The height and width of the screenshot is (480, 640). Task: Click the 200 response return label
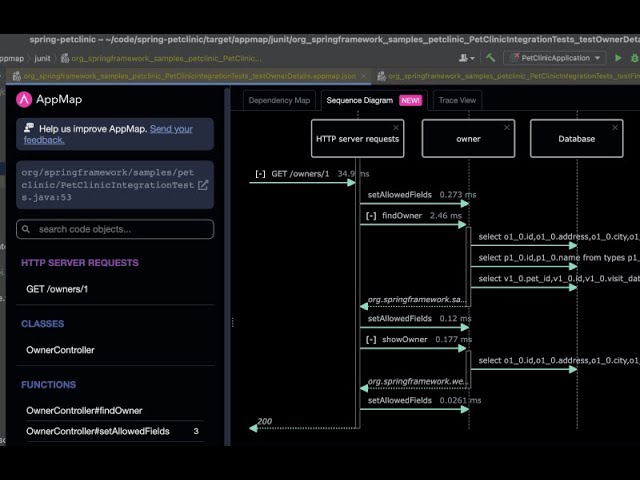tap(264, 421)
